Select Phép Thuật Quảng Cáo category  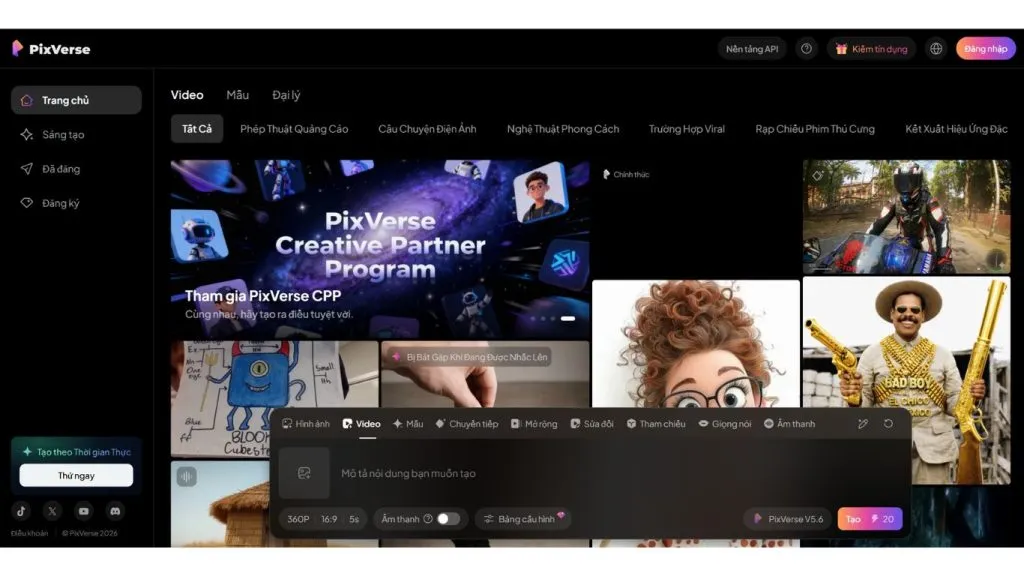point(294,129)
